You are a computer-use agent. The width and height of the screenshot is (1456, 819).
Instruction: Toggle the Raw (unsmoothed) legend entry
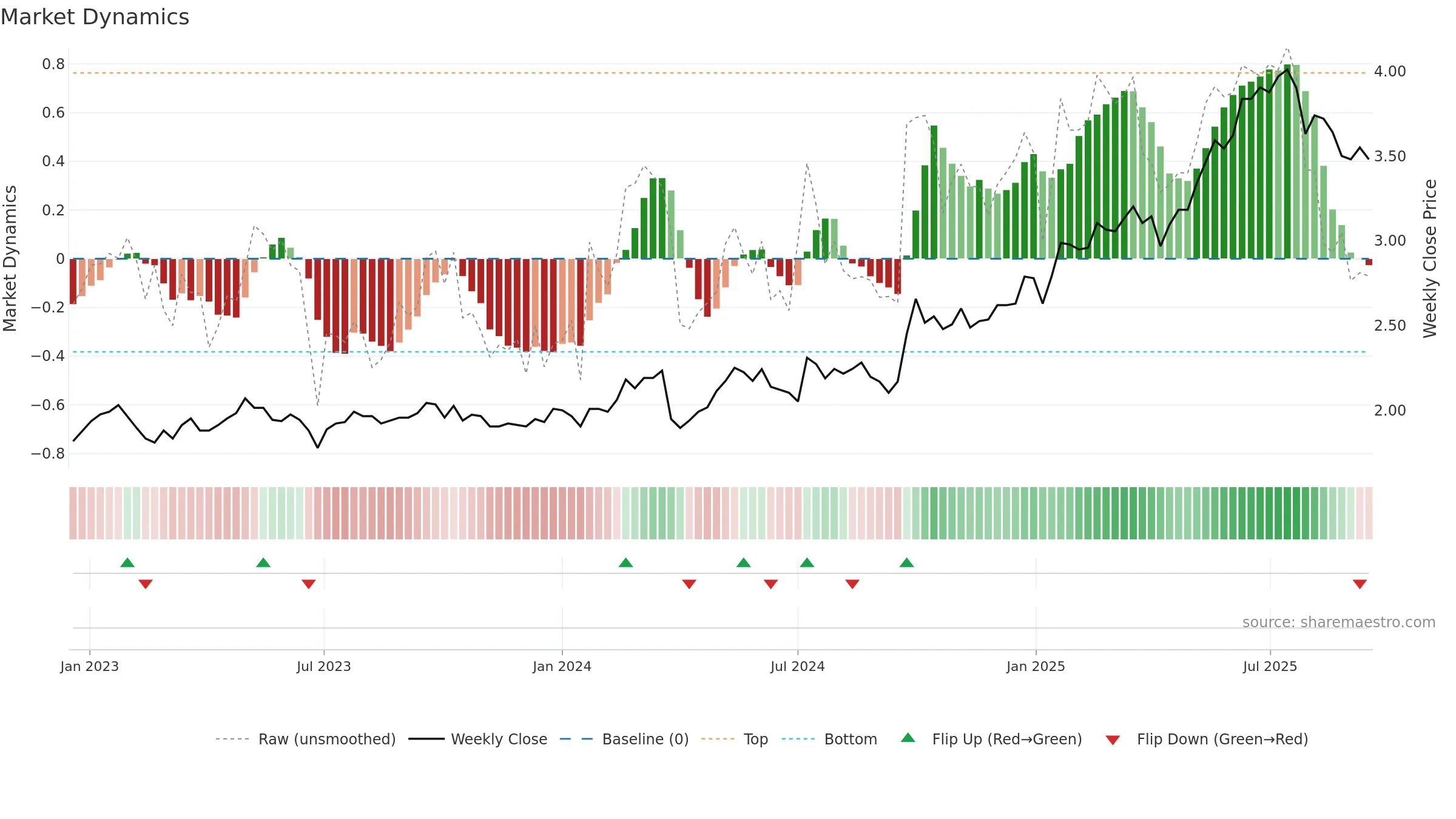pyautogui.click(x=306, y=739)
